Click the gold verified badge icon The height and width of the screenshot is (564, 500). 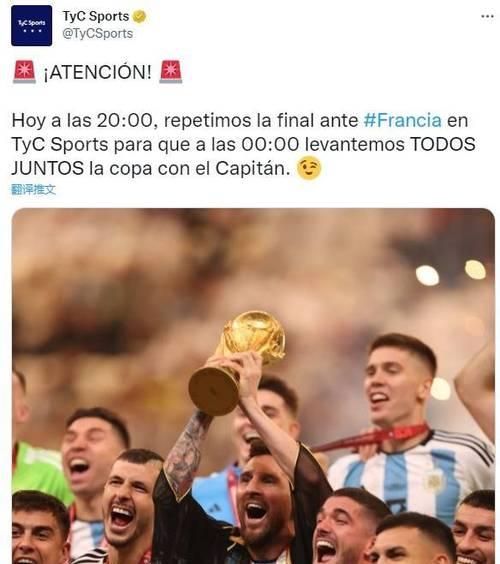tap(140, 16)
